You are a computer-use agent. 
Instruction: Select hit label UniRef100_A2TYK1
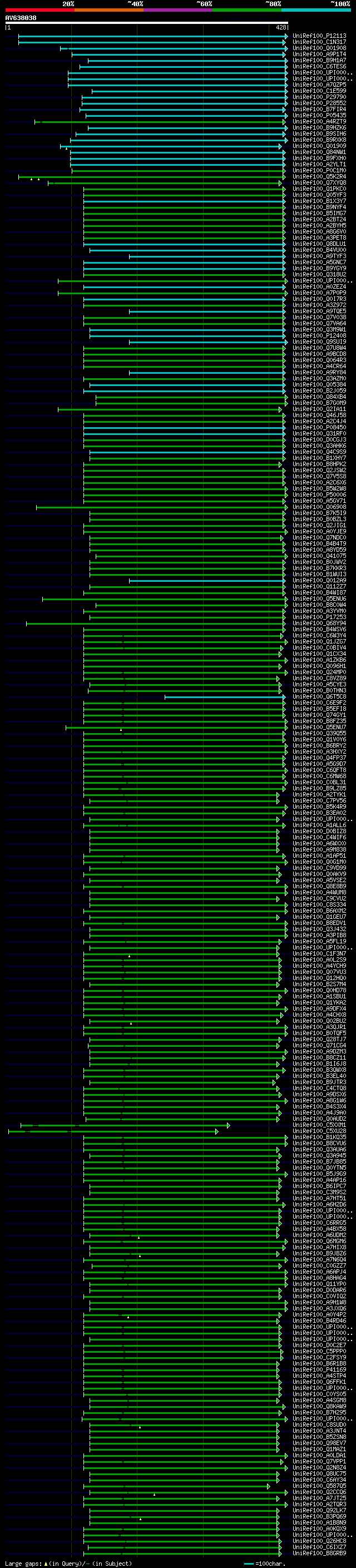319,794
